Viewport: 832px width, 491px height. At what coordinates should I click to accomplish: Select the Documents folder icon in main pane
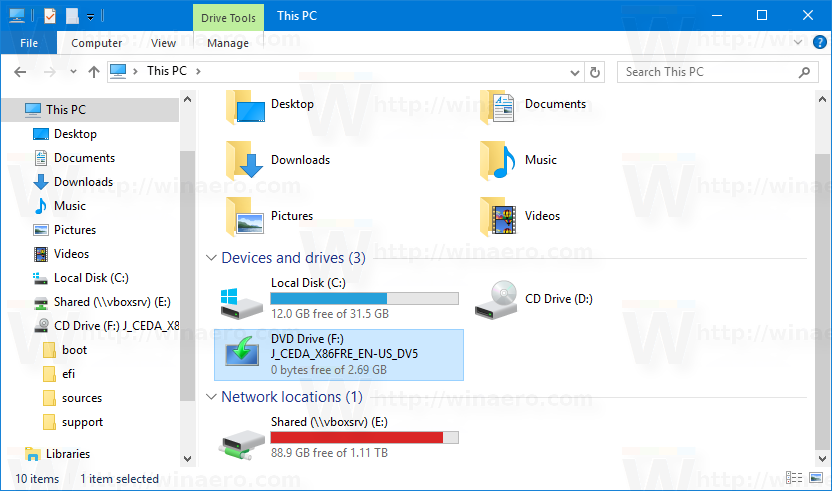click(498, 107)
